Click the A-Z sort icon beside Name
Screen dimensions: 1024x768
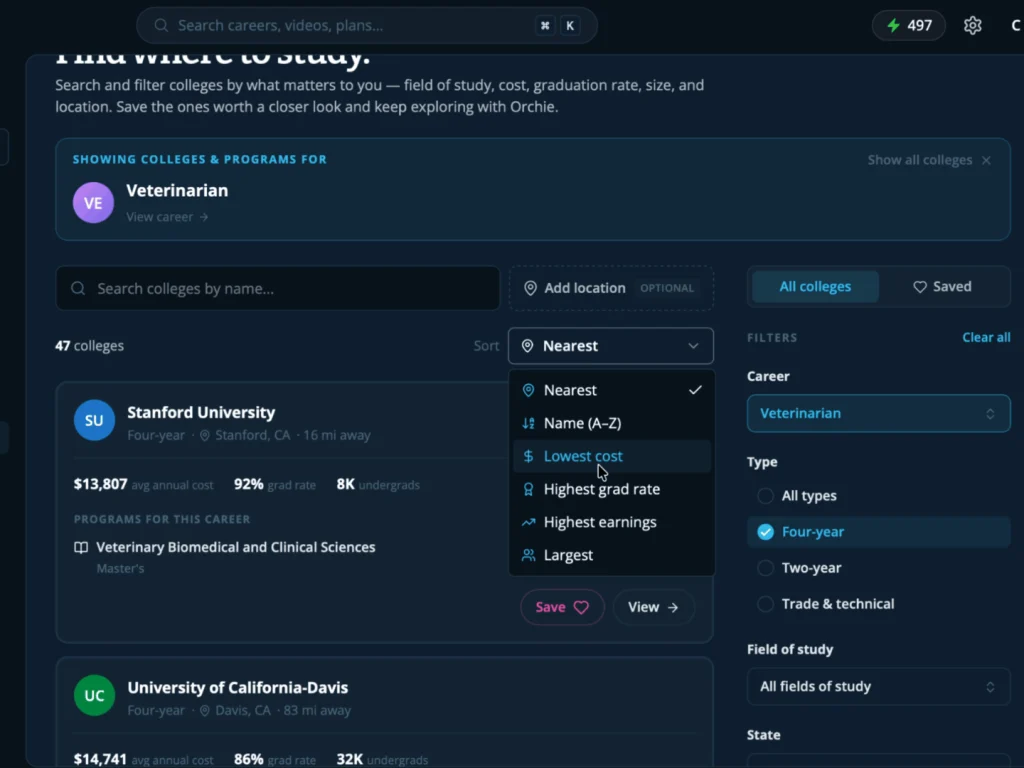pos(528,423)
